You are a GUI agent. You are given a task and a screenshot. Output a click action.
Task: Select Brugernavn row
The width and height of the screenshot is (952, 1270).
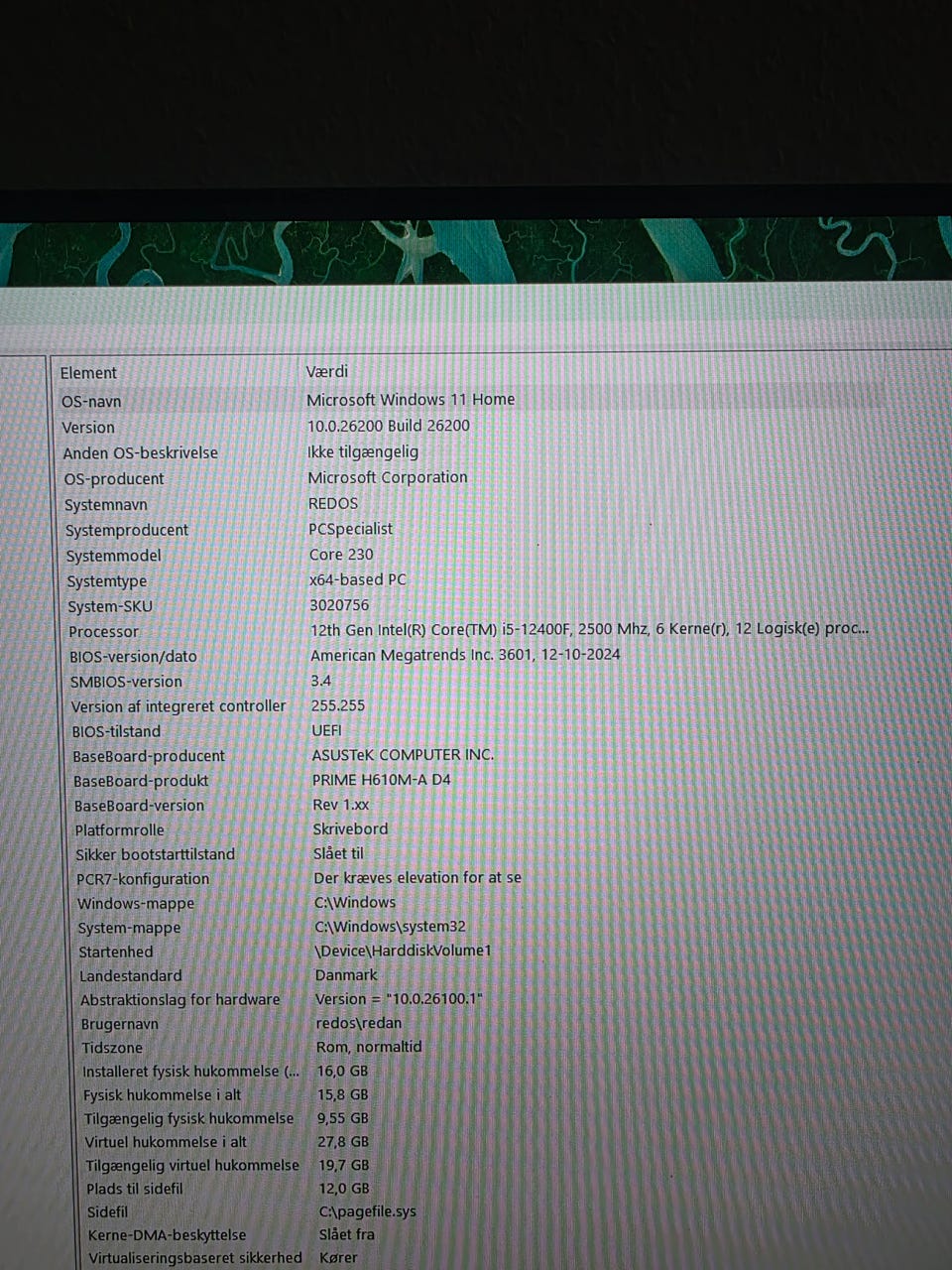tap(120, 1024)
